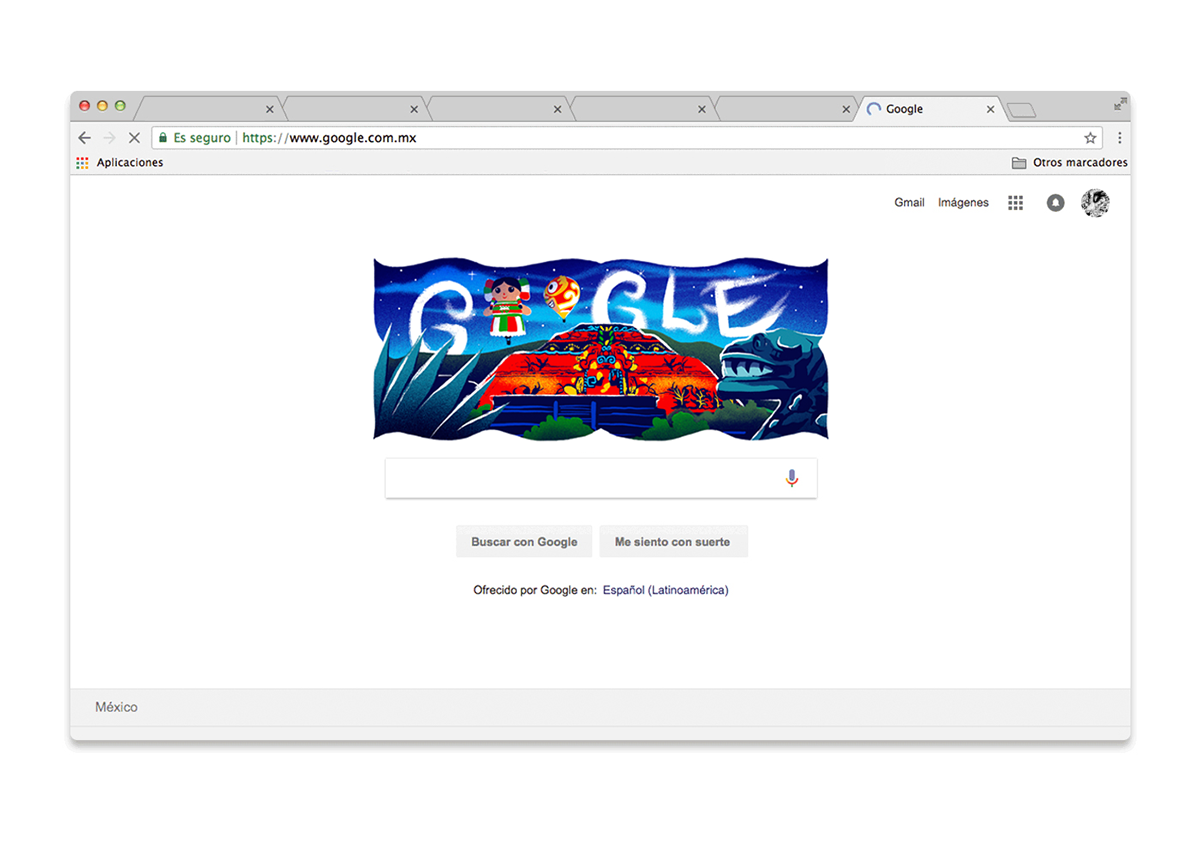Screen dimensions: 1200x861
Task: Click the Buscar con Google button
Action: click(524, 542)
